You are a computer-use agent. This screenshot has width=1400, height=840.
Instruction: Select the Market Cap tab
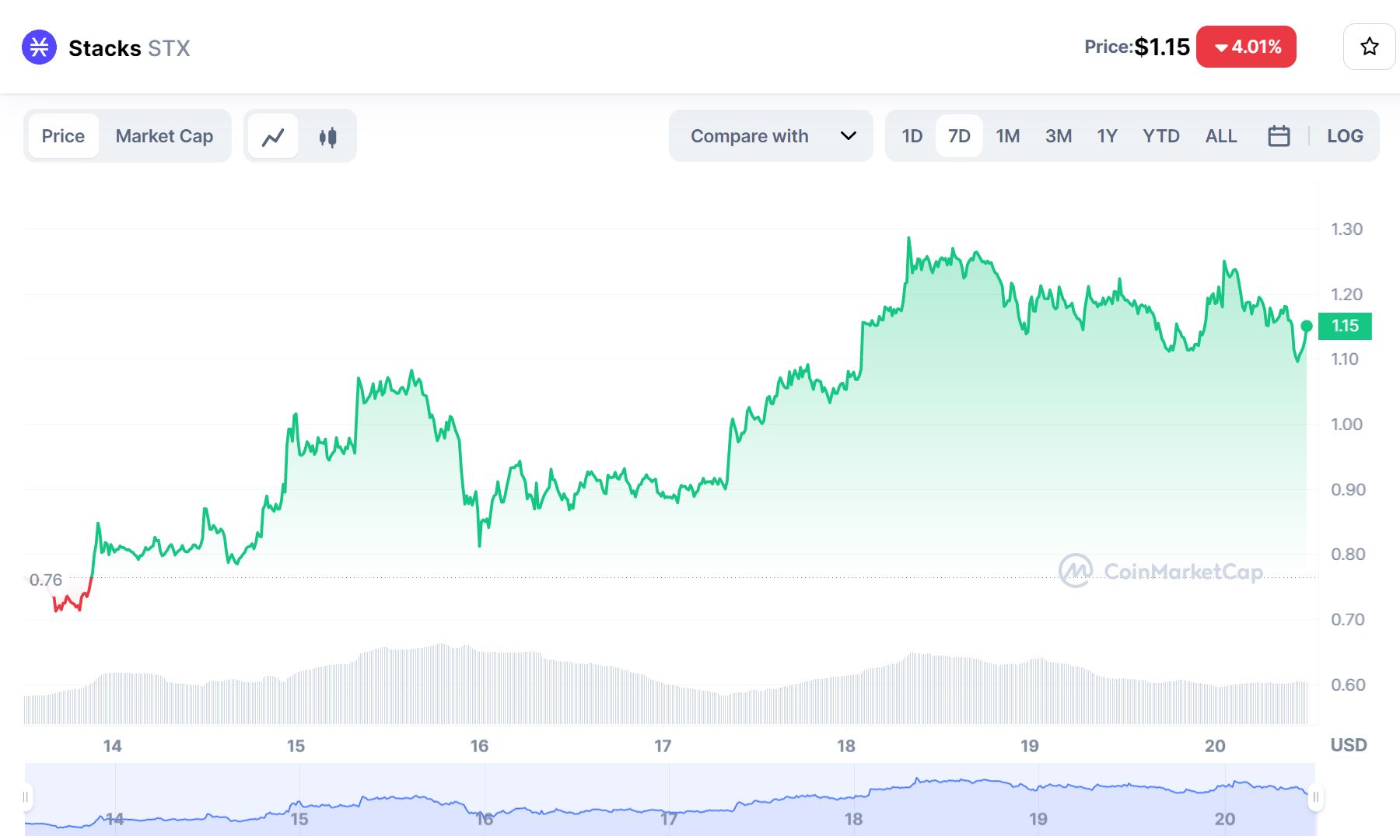(x=164, y=136)
